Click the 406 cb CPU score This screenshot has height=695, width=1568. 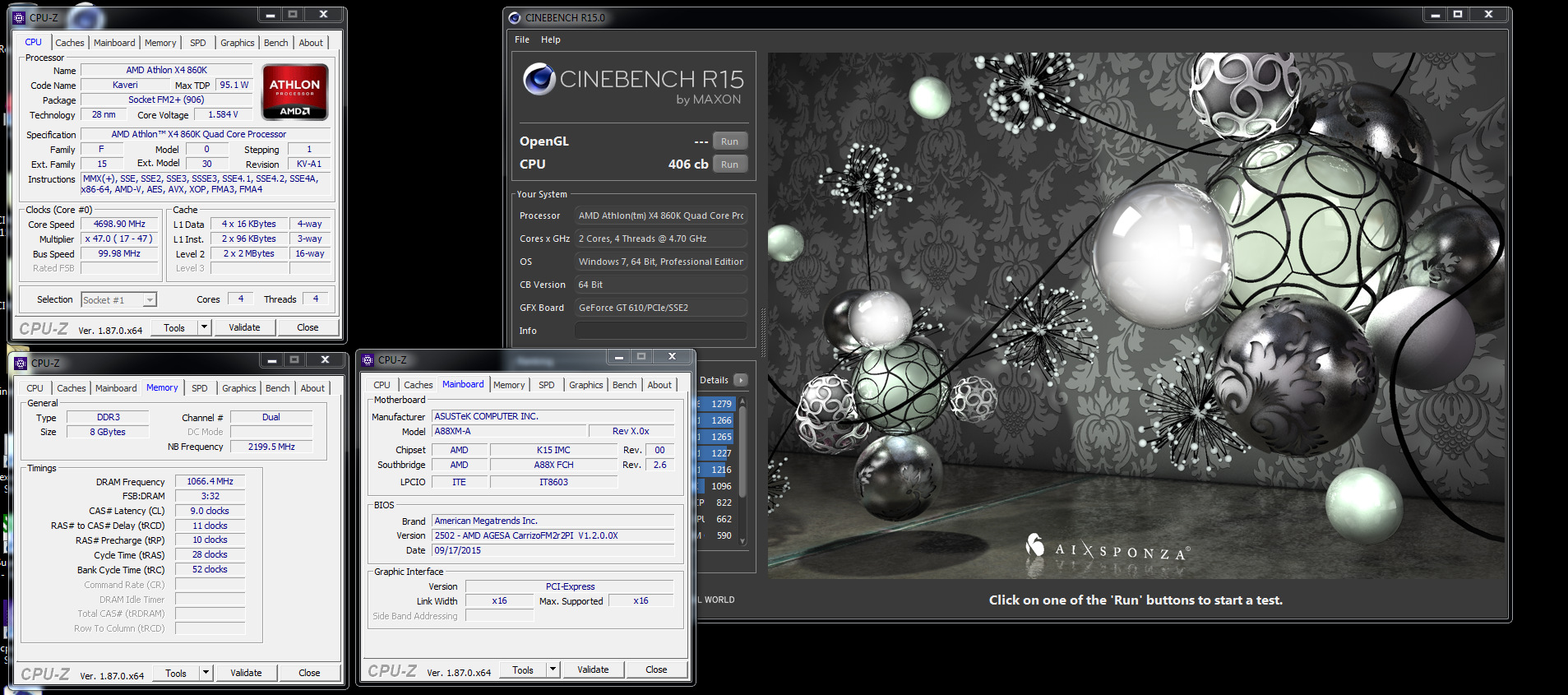[x=688, y=164]
